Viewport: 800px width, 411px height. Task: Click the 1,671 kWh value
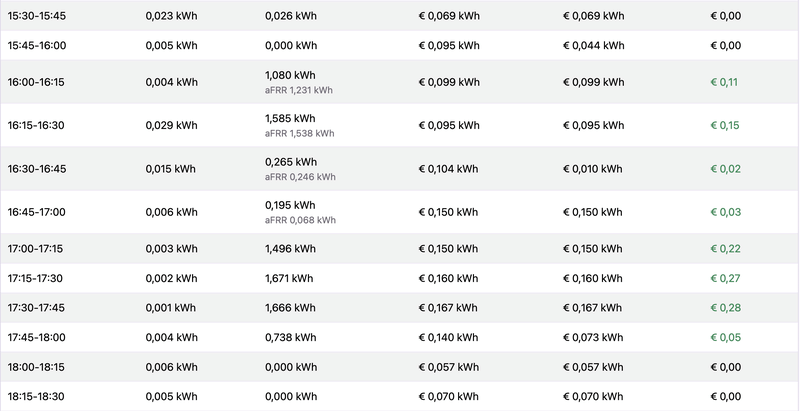[289, 278]
